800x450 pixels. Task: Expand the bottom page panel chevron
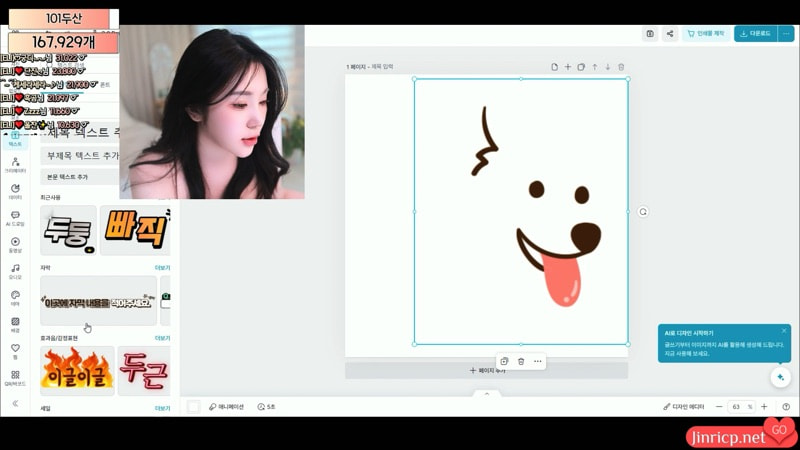487,394
